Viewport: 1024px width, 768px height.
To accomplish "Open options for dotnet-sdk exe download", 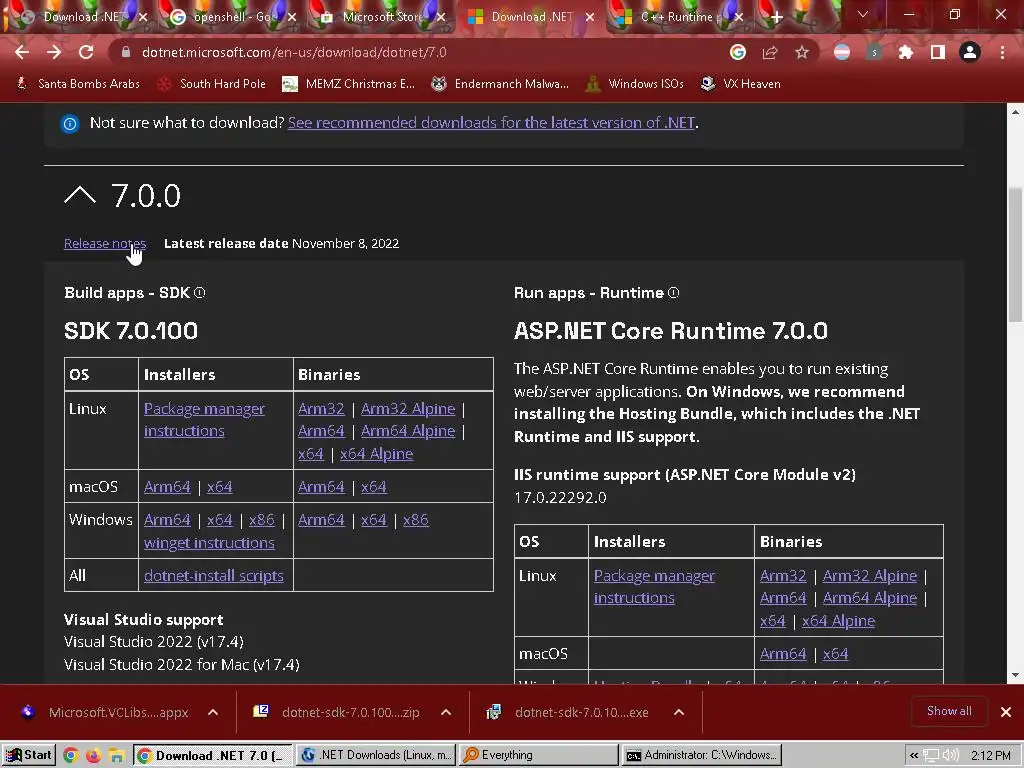I will click(679, 712).
